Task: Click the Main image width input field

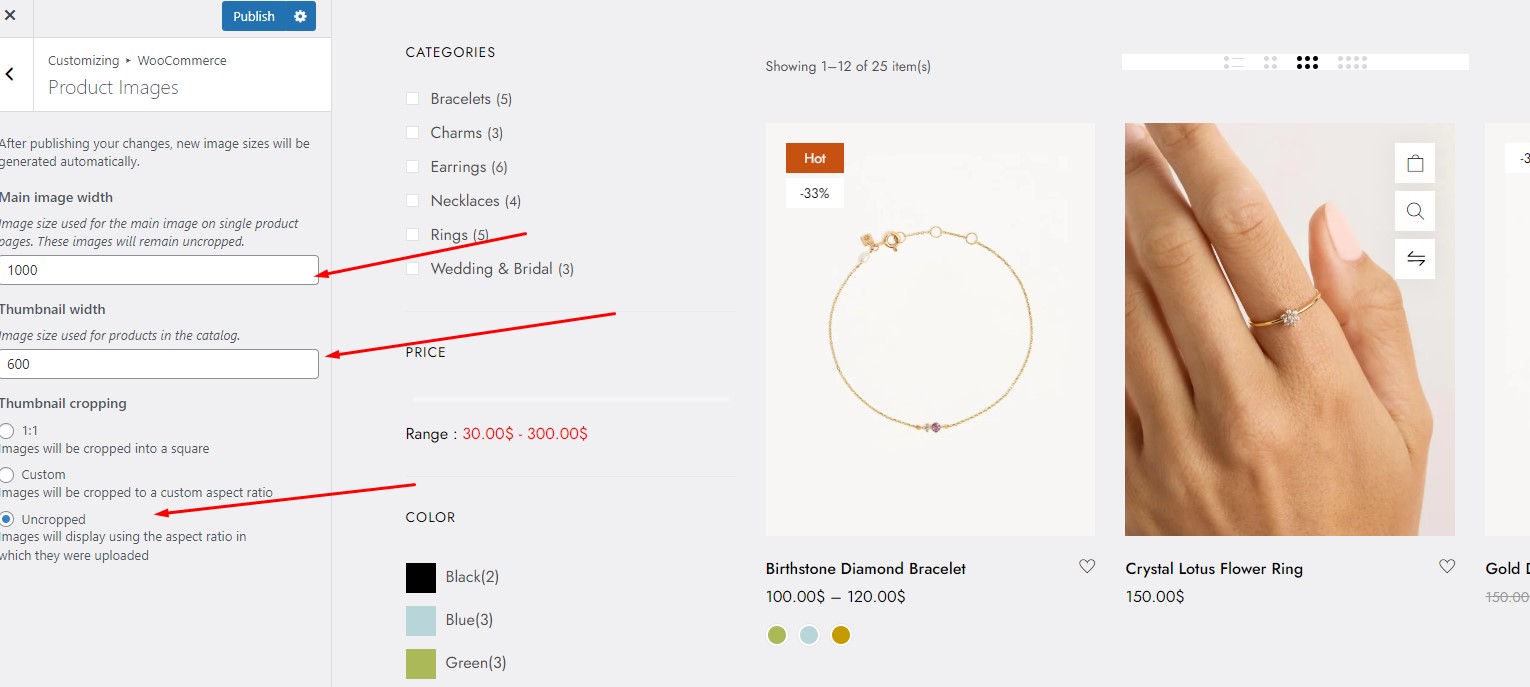Action: pos(159,270)
